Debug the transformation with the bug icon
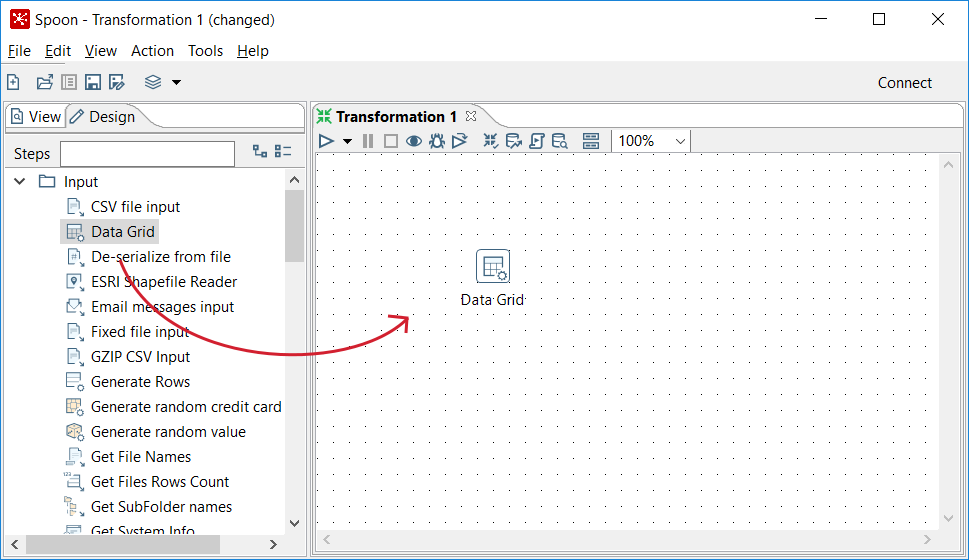This screenshot has width=969, height=560. click(x=437, y=141)
